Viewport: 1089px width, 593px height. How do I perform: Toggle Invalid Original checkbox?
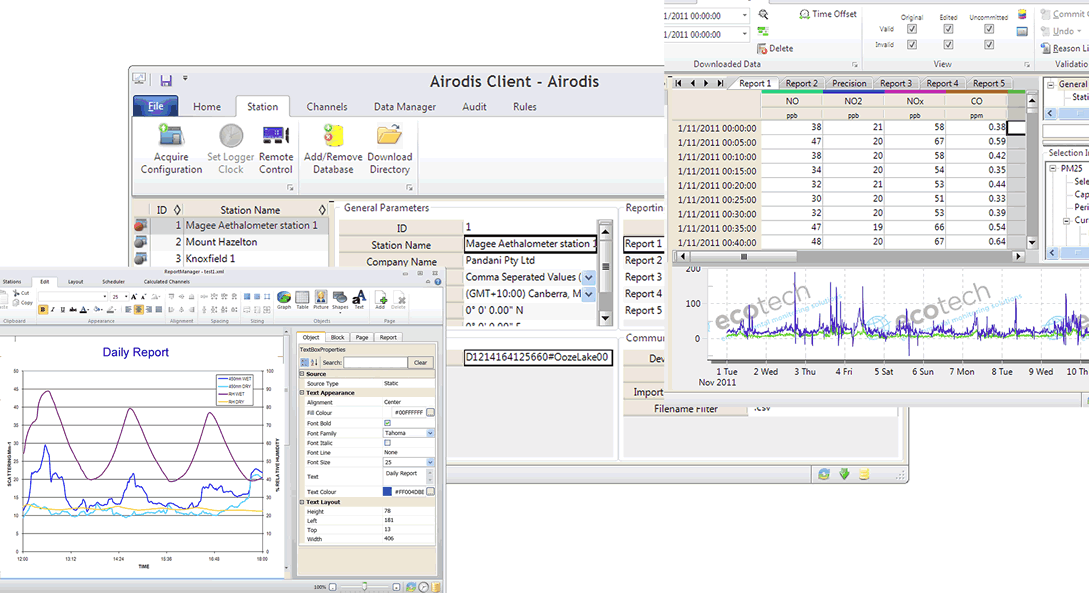(912, 44)
